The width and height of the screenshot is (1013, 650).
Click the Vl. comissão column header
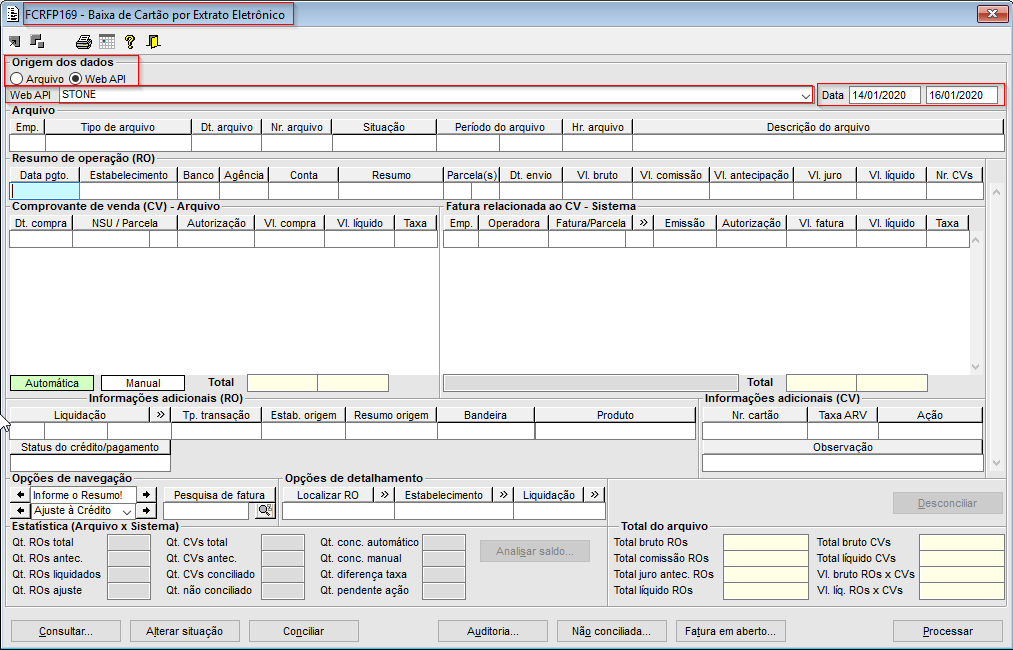[x=671, y=175]
